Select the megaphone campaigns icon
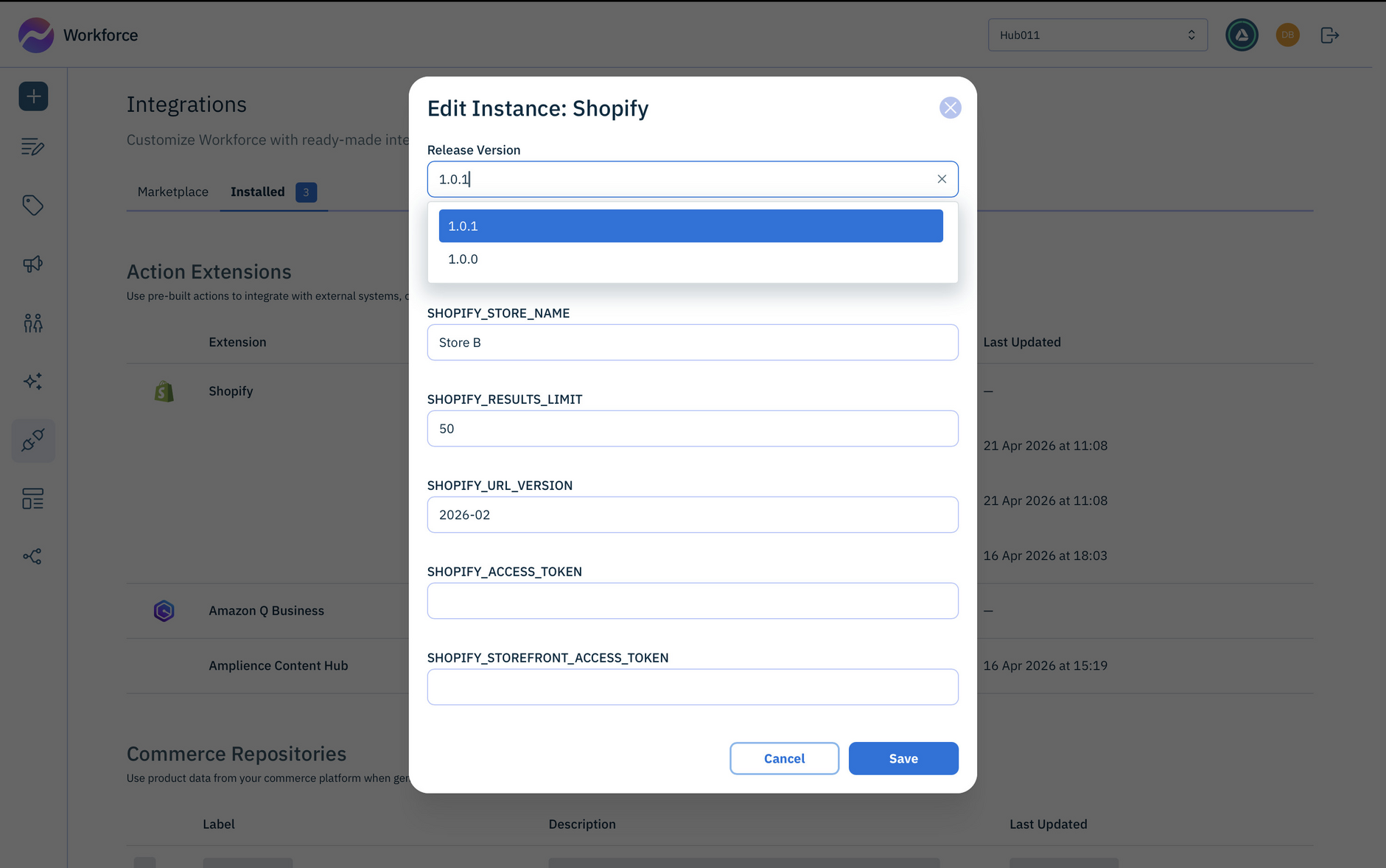1386x868 pixels. click(x=33, y=264)
